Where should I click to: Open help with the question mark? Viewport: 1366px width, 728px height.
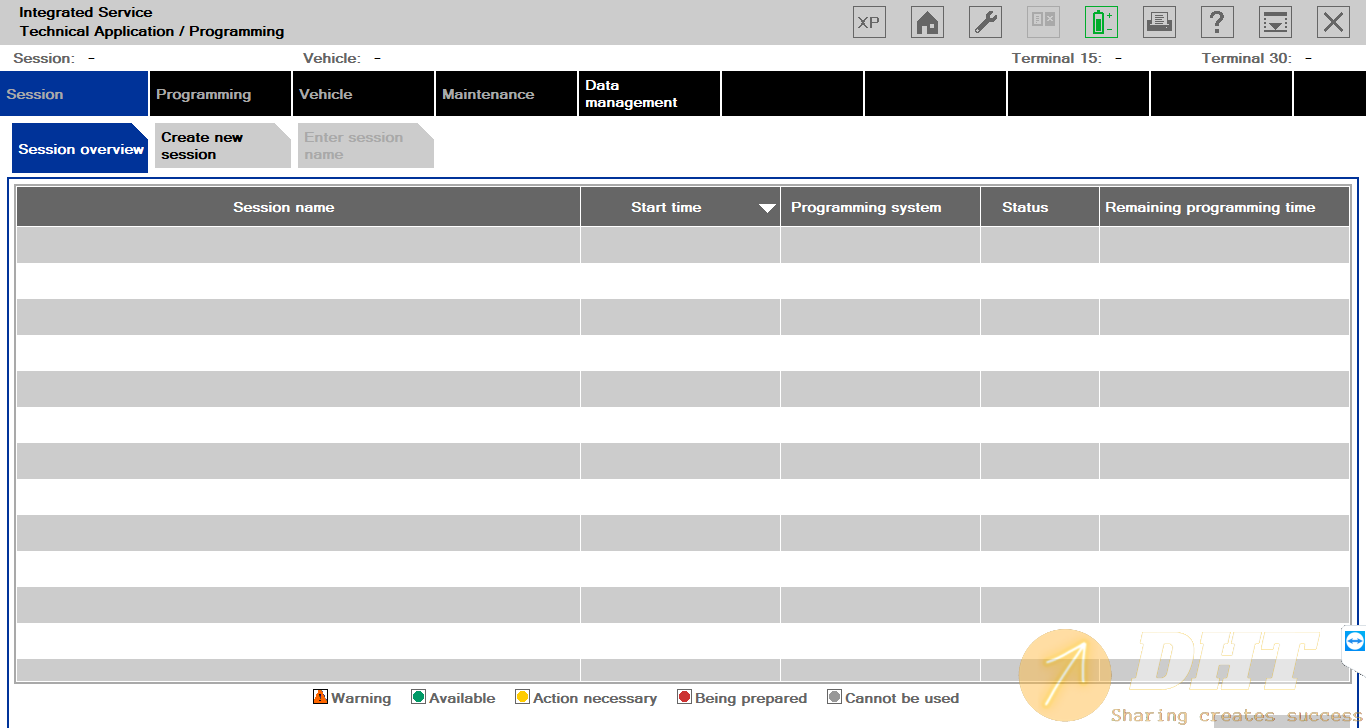click(1217, 22)
